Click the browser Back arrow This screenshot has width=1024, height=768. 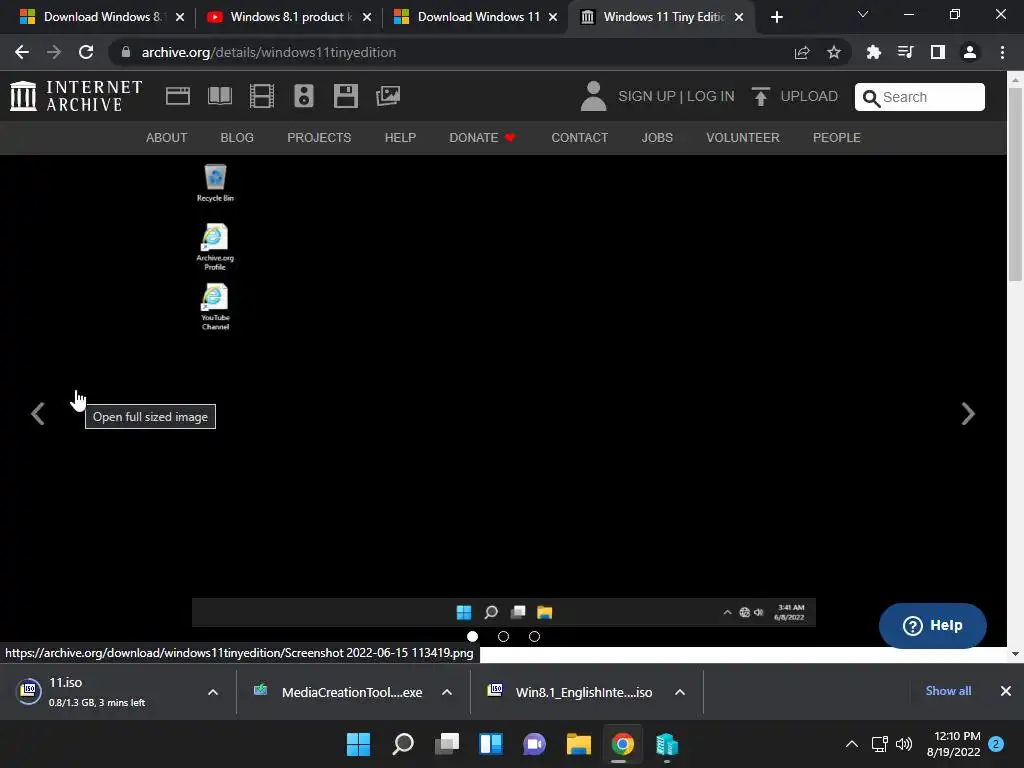[22, 52]
